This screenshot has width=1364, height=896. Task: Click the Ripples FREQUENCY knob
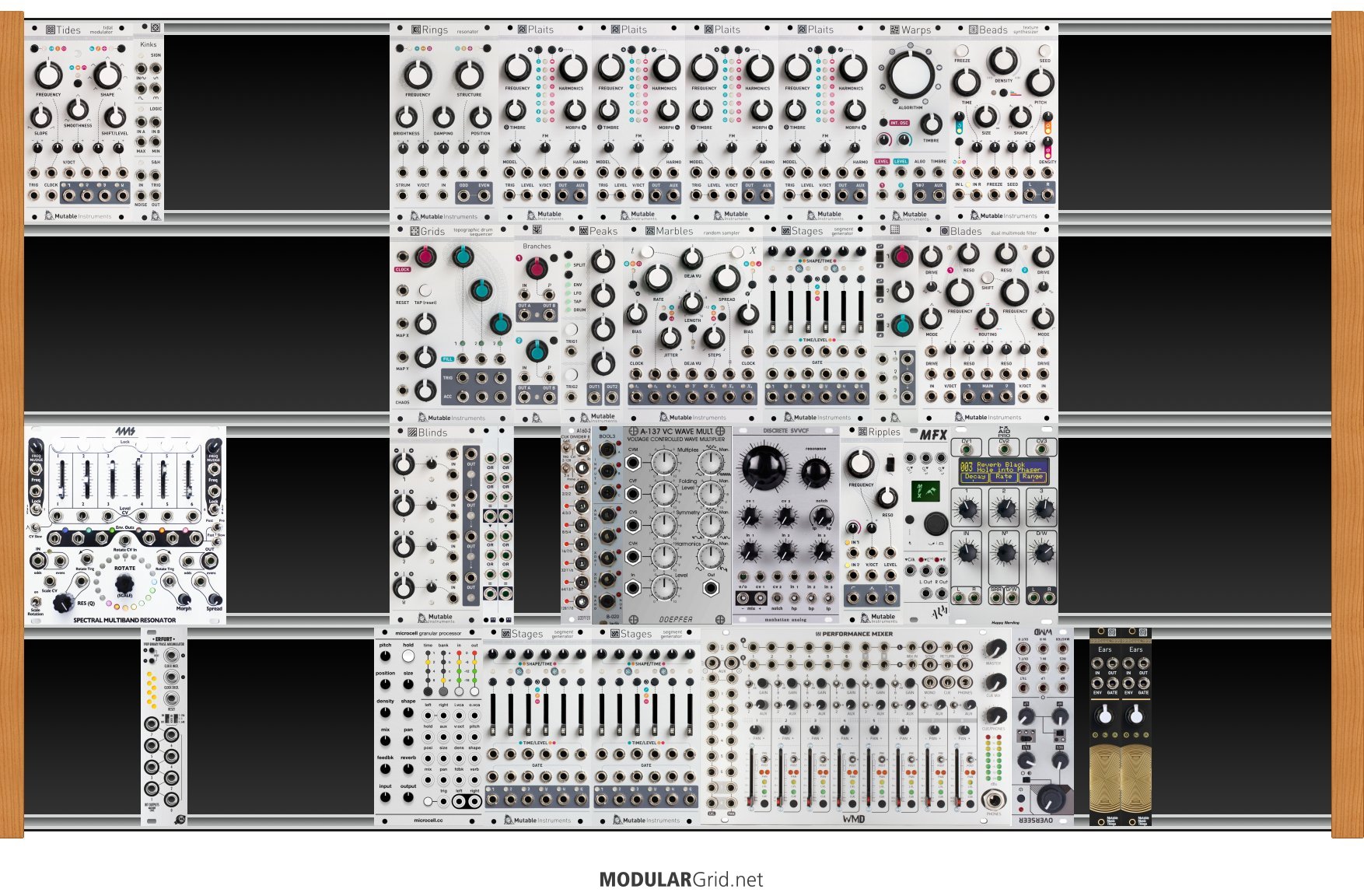point(860,464)
